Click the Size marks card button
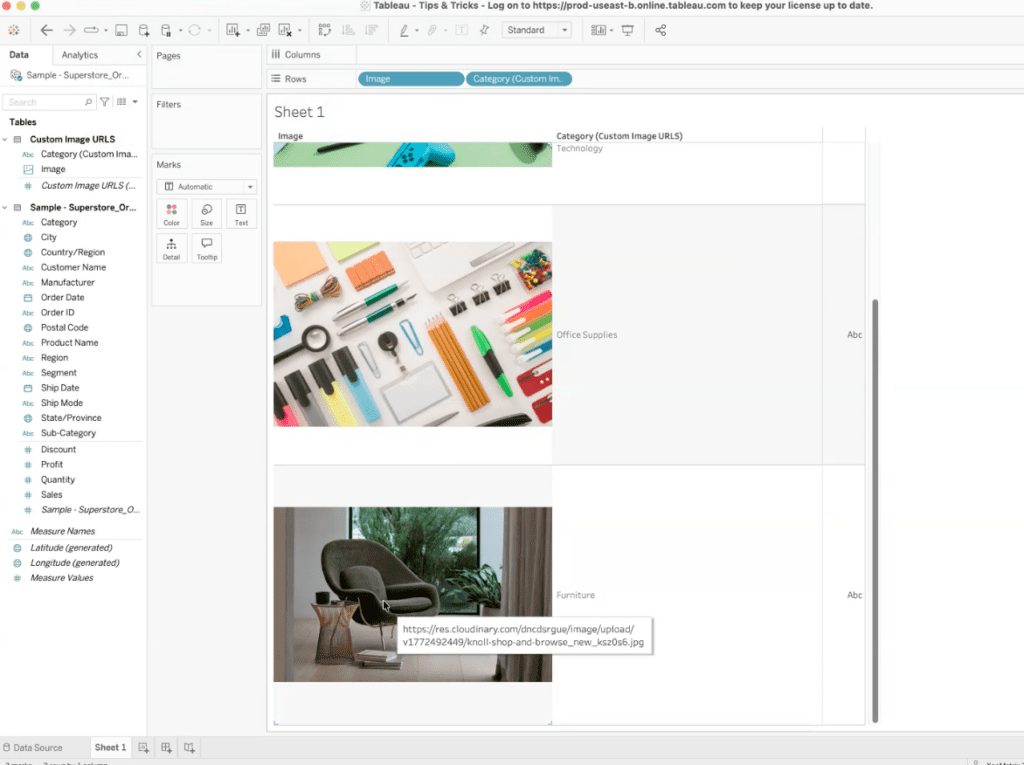Viewport: 1024px width, 765px height. click(x=206, y=214)
